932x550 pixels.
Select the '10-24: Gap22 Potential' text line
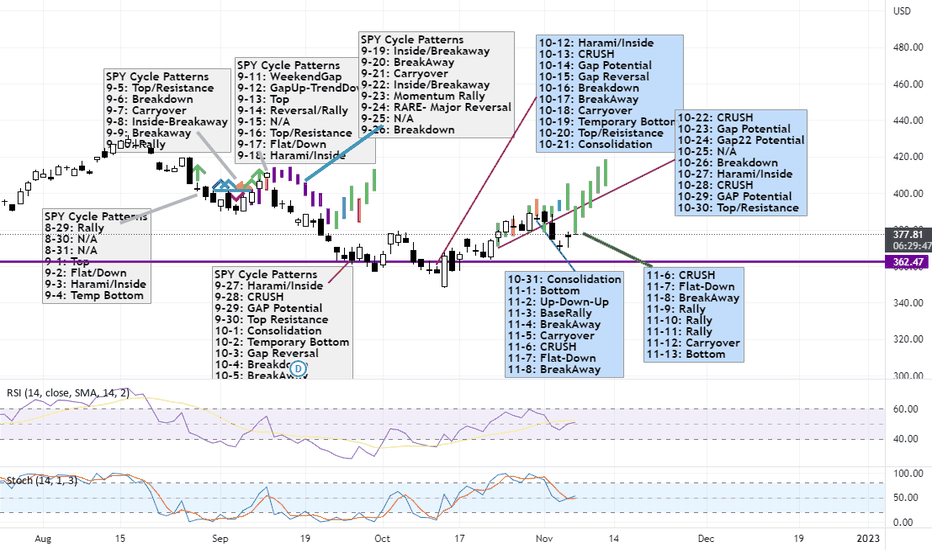click(741, 140)
